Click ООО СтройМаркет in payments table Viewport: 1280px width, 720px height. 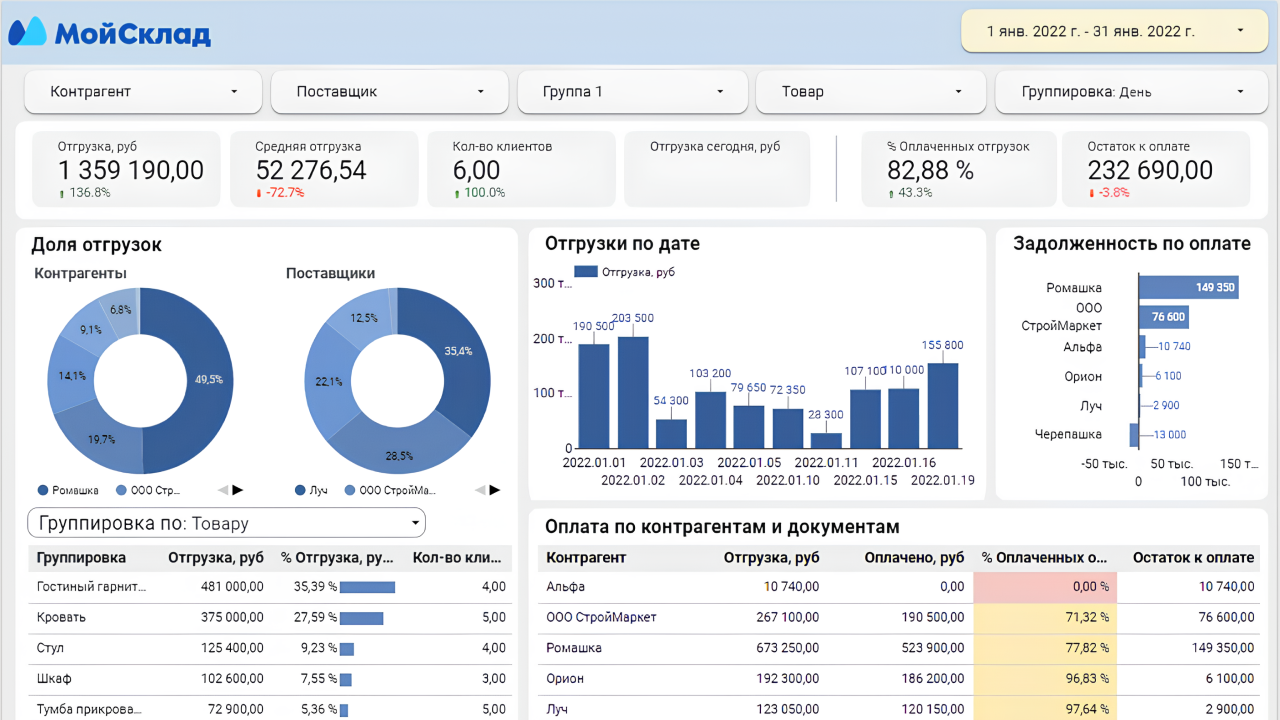coord(601,618)
